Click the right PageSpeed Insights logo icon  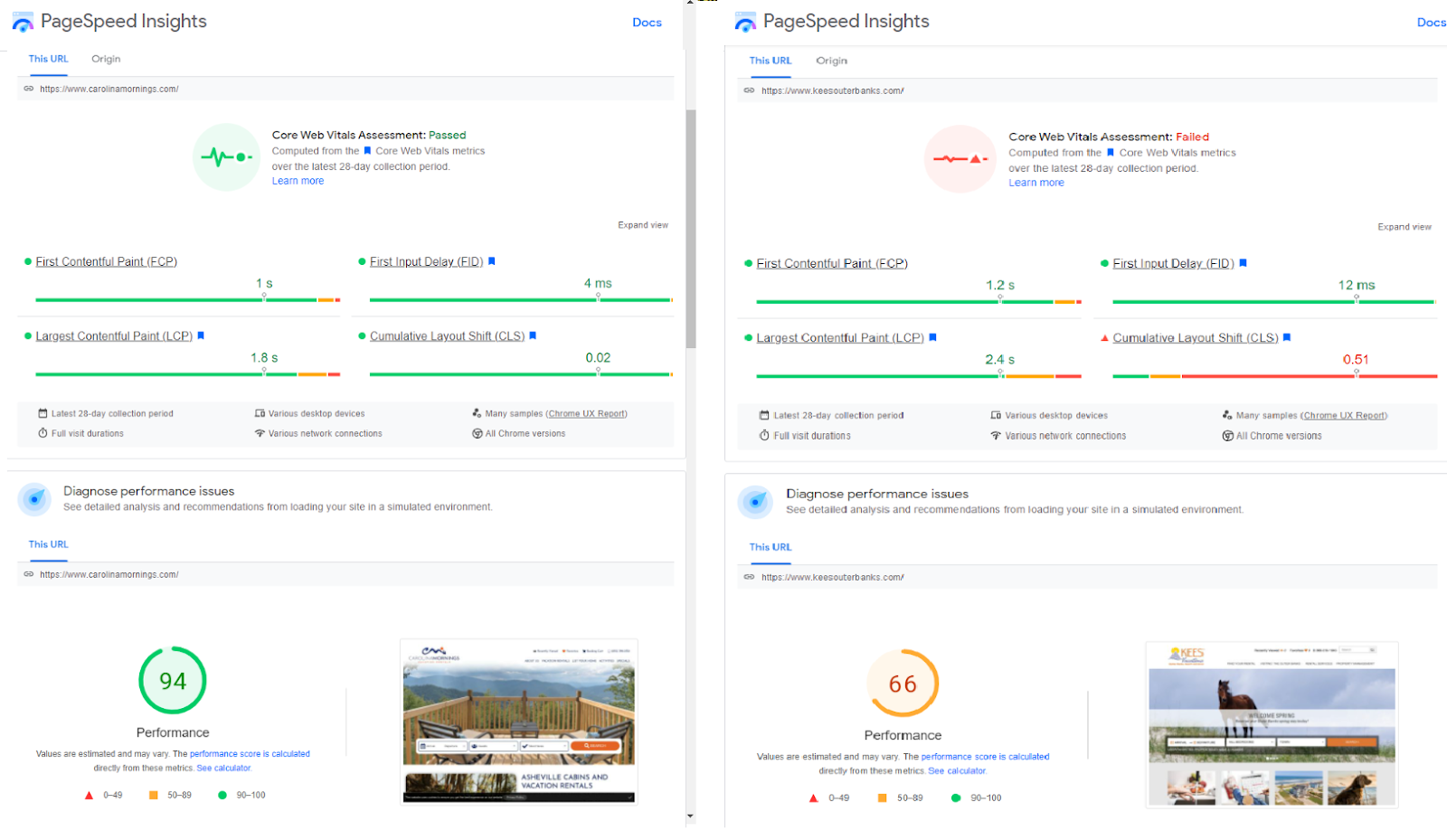745,22
